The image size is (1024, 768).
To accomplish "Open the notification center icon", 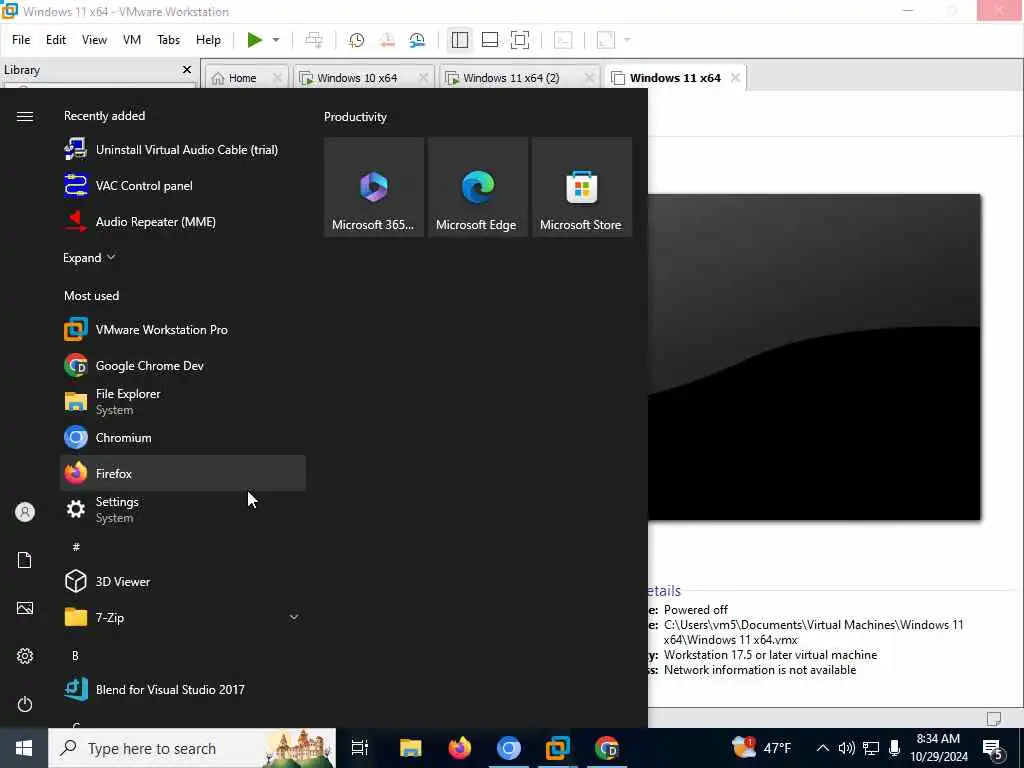I will [x=993, y=748].
